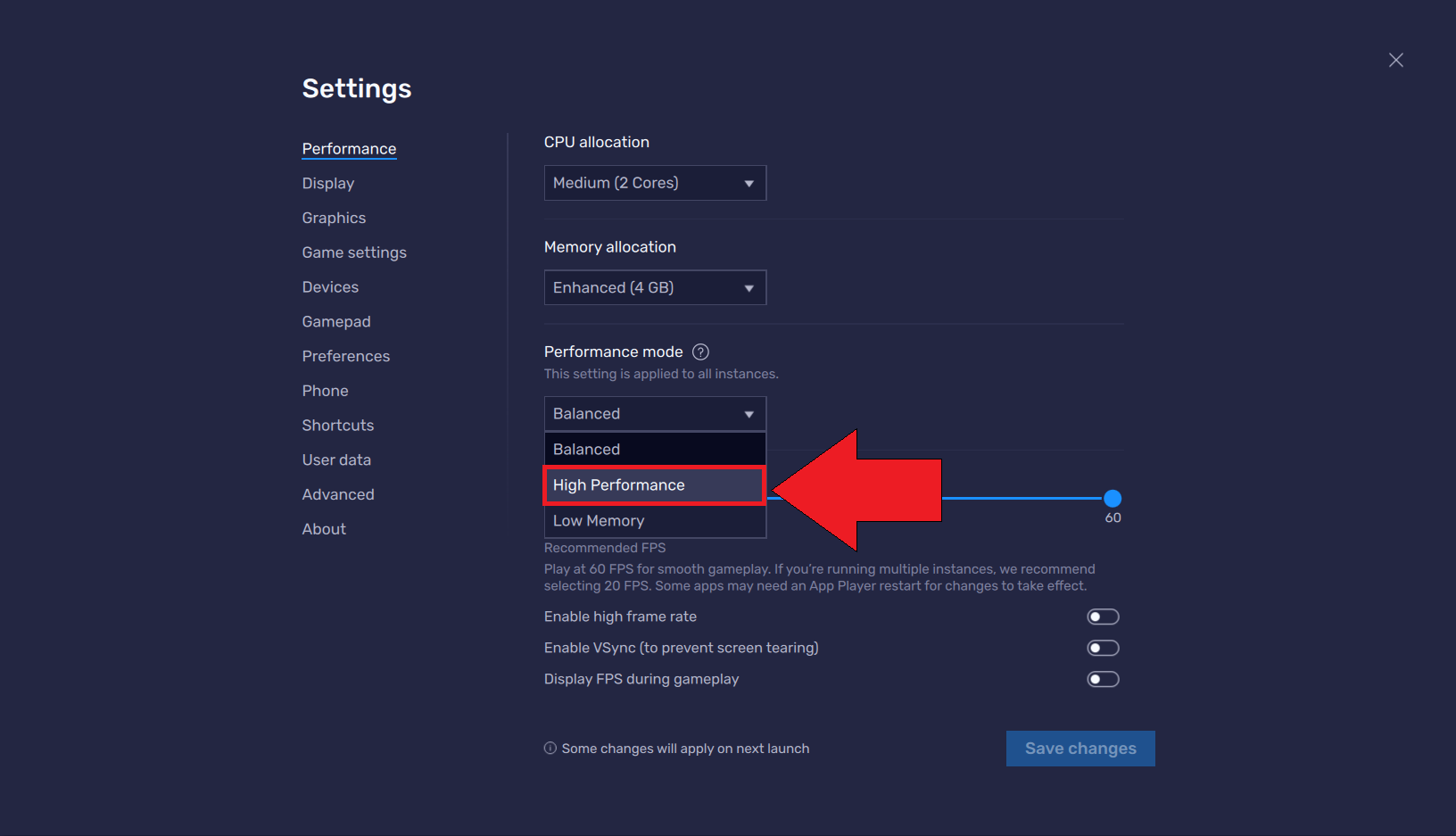The width and height of the screenshot is (1456, 836).
Task: Turn on Display FPS during gameplay
Action: click(x=1102, y=679)
